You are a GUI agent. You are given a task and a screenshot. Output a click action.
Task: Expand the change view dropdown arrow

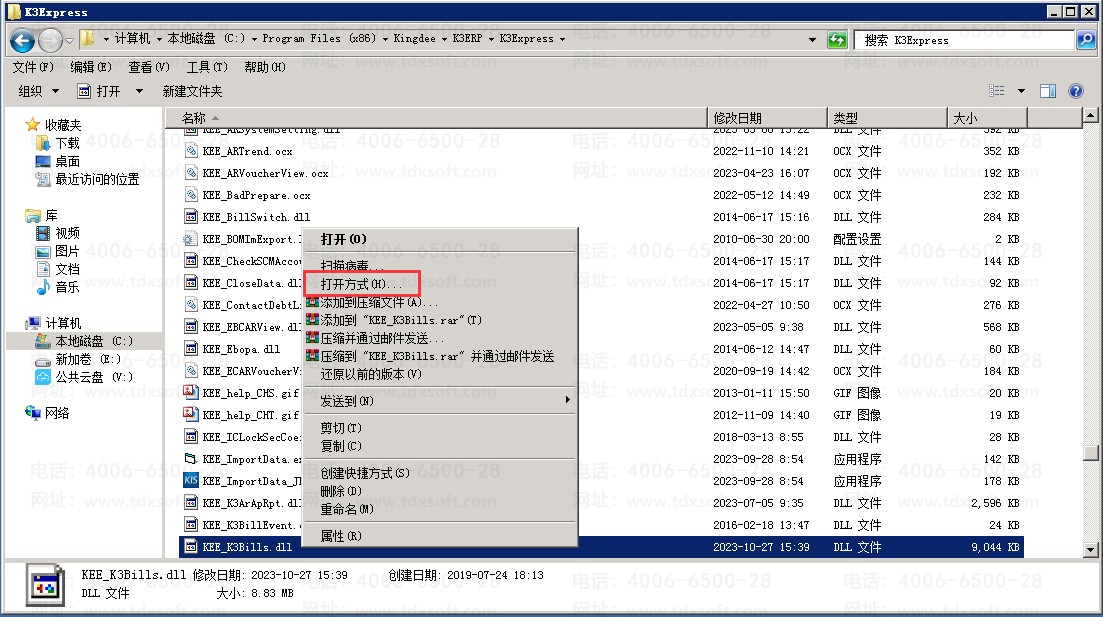[1021, 91]
